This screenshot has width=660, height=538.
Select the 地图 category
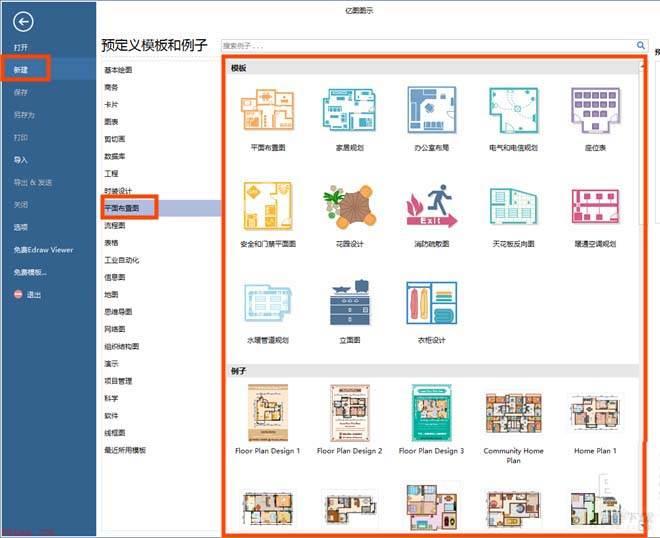click(112, 295)
